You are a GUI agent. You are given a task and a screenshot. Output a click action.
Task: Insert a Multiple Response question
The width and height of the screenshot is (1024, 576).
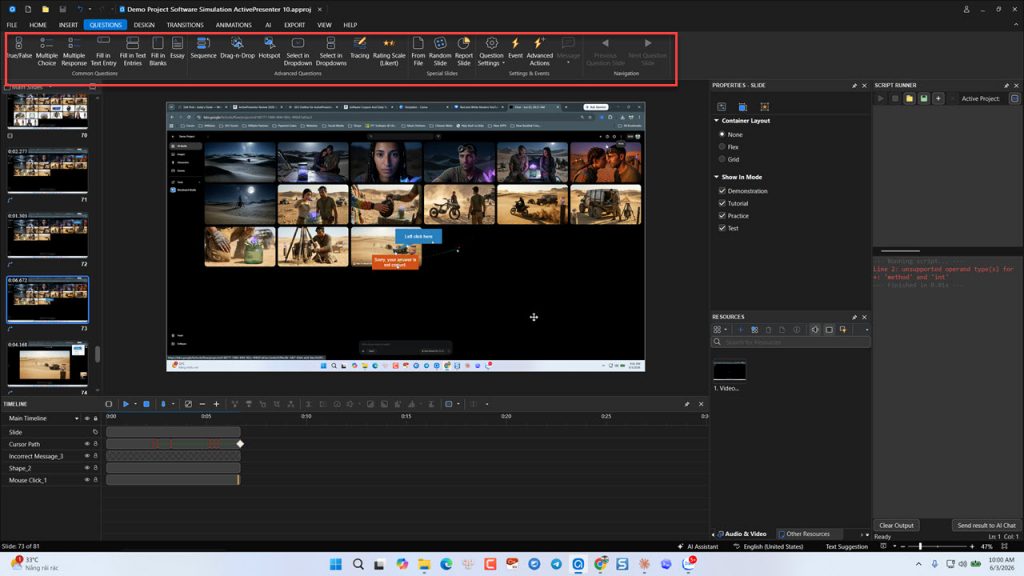(74, 51)
